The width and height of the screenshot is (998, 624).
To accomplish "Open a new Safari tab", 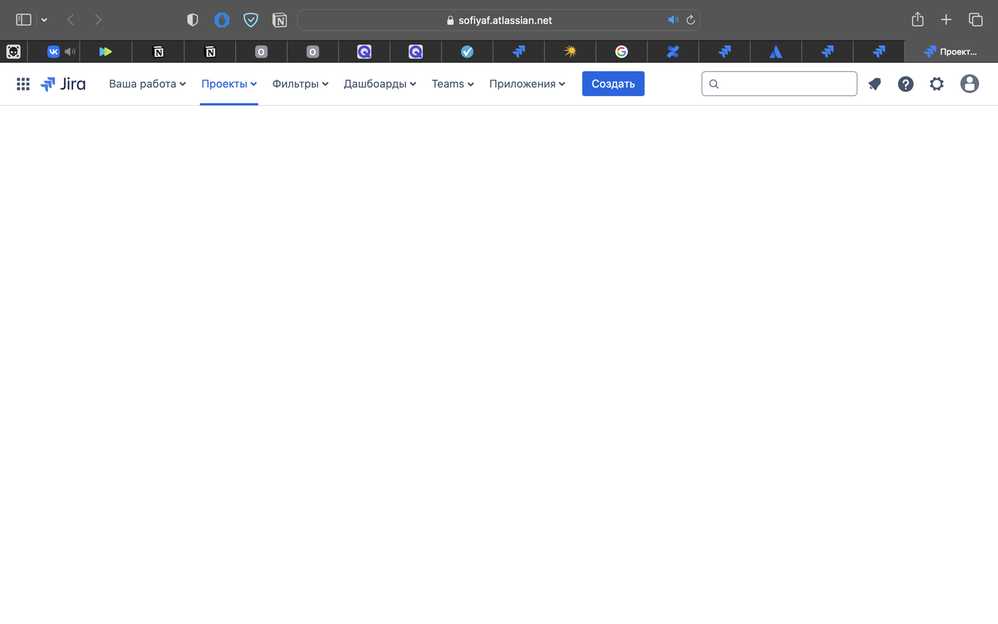I will (x=946, y=20).
